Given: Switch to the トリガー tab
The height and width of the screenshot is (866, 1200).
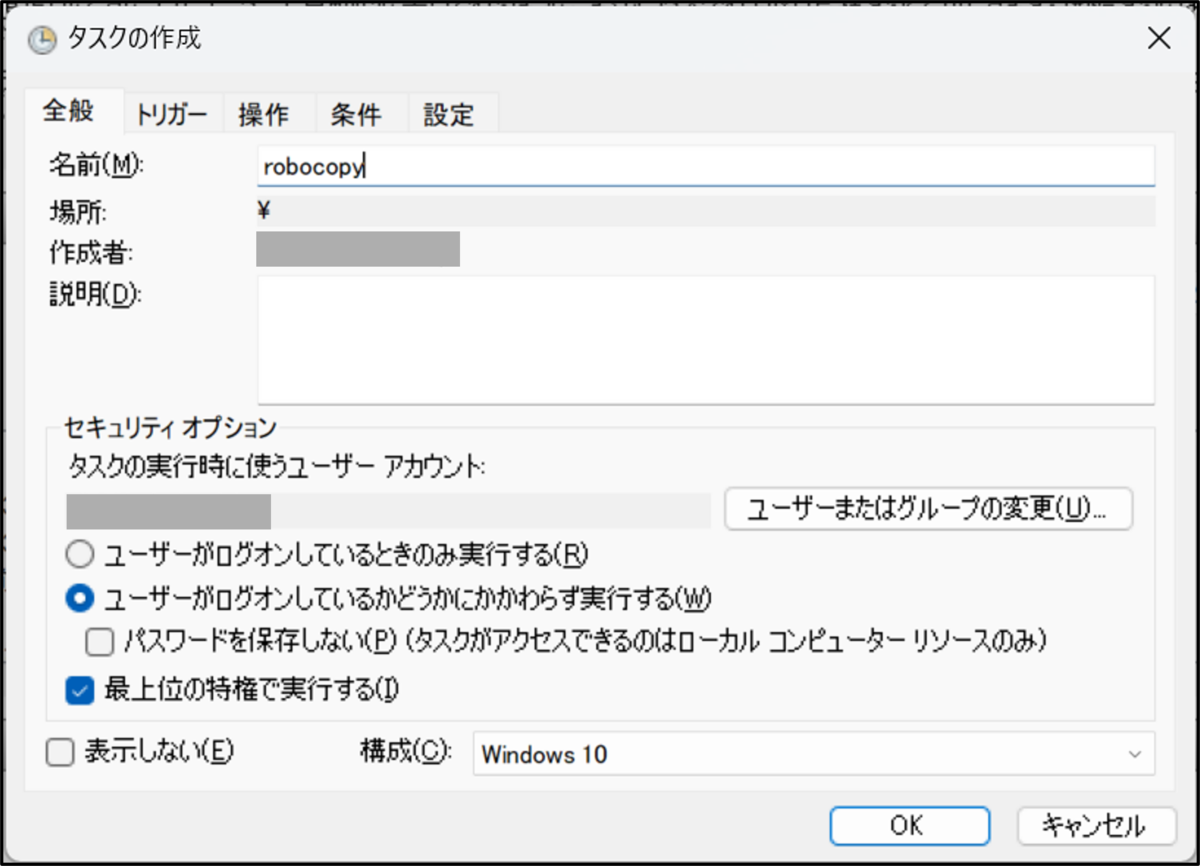Looking at the screenshot, I should pyautogui.click(x=172, y=115).
